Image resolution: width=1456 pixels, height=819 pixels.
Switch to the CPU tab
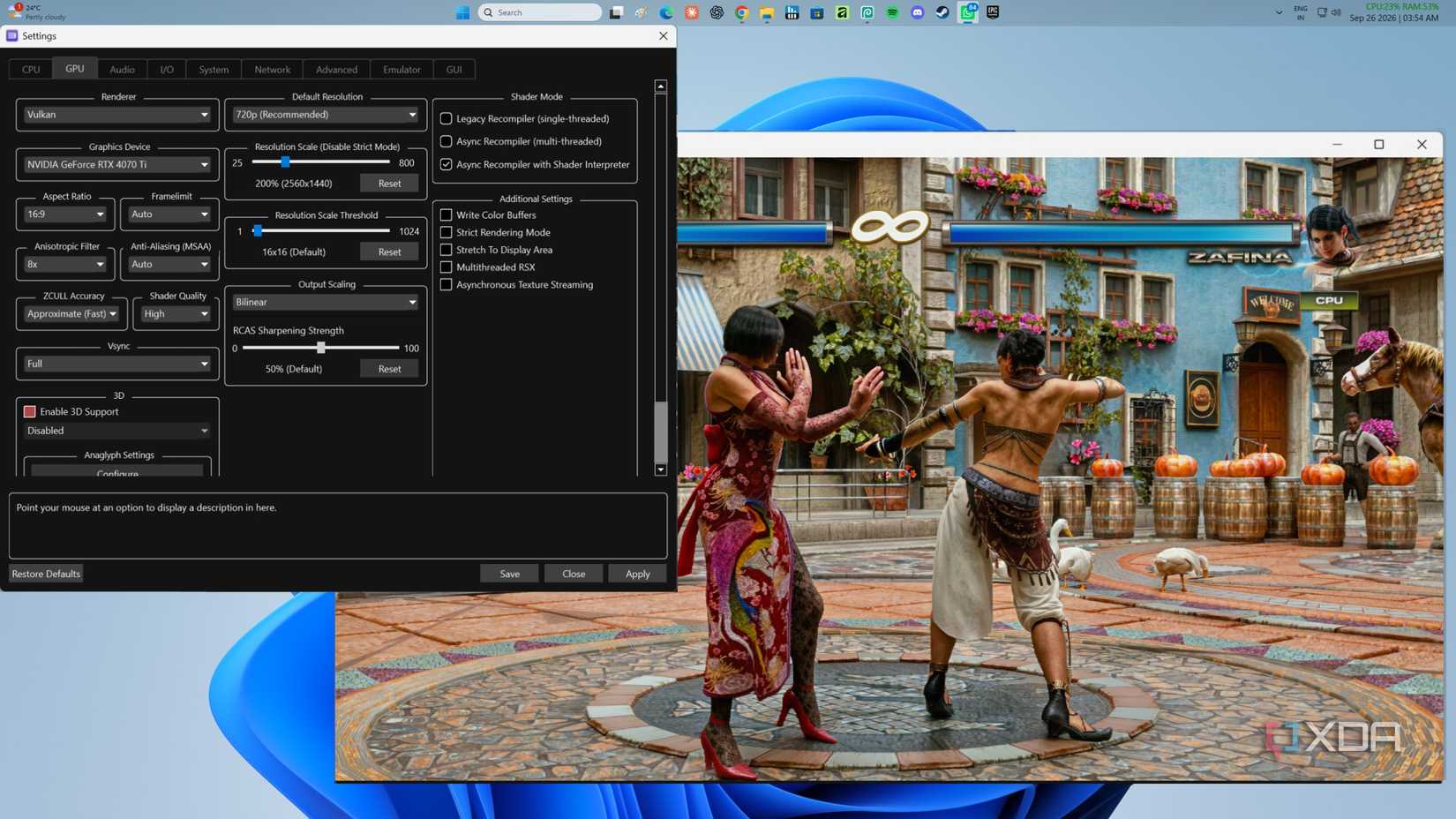click(31, 69)
